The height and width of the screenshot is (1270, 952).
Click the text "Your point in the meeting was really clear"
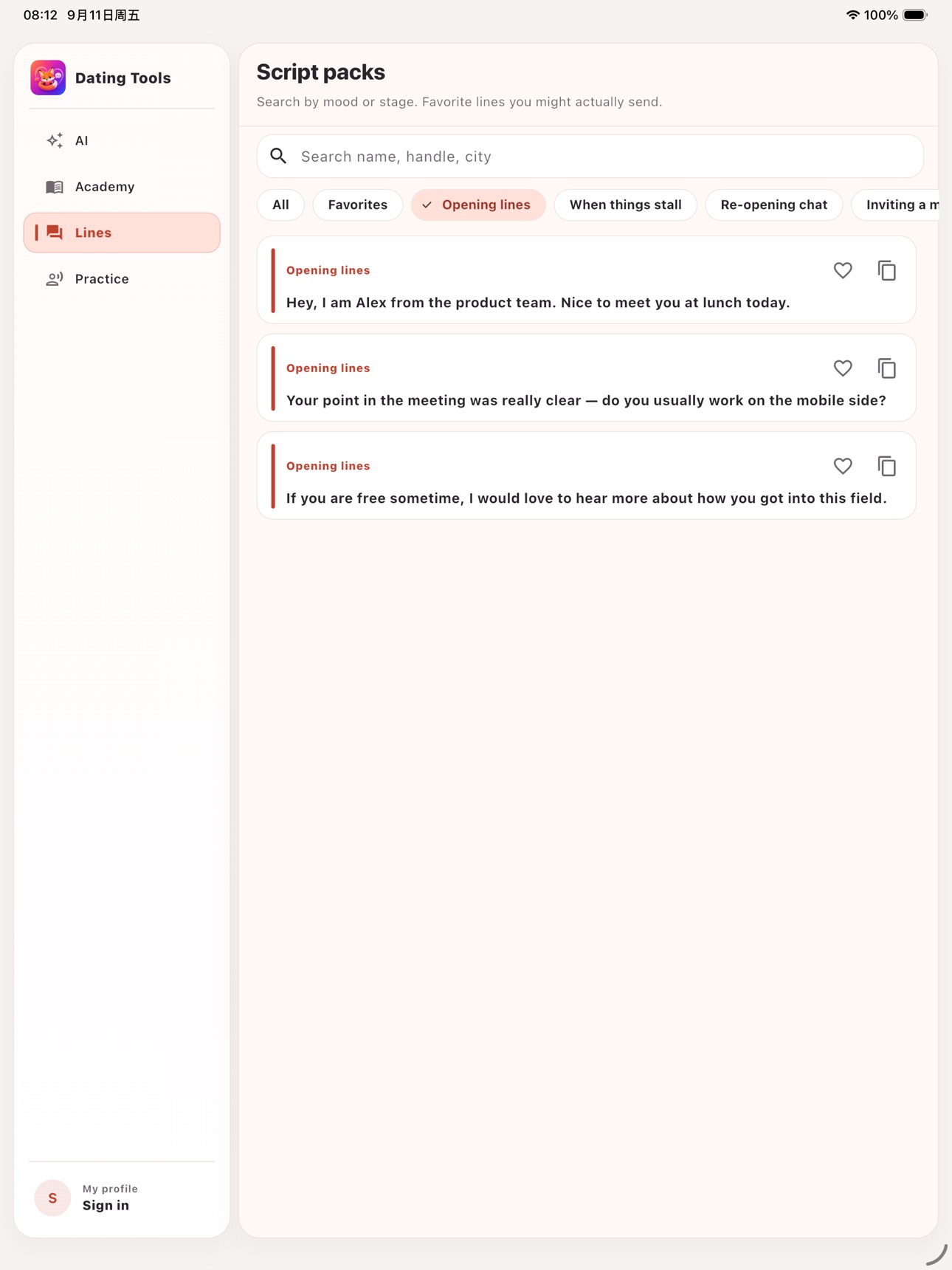[434, 400]
